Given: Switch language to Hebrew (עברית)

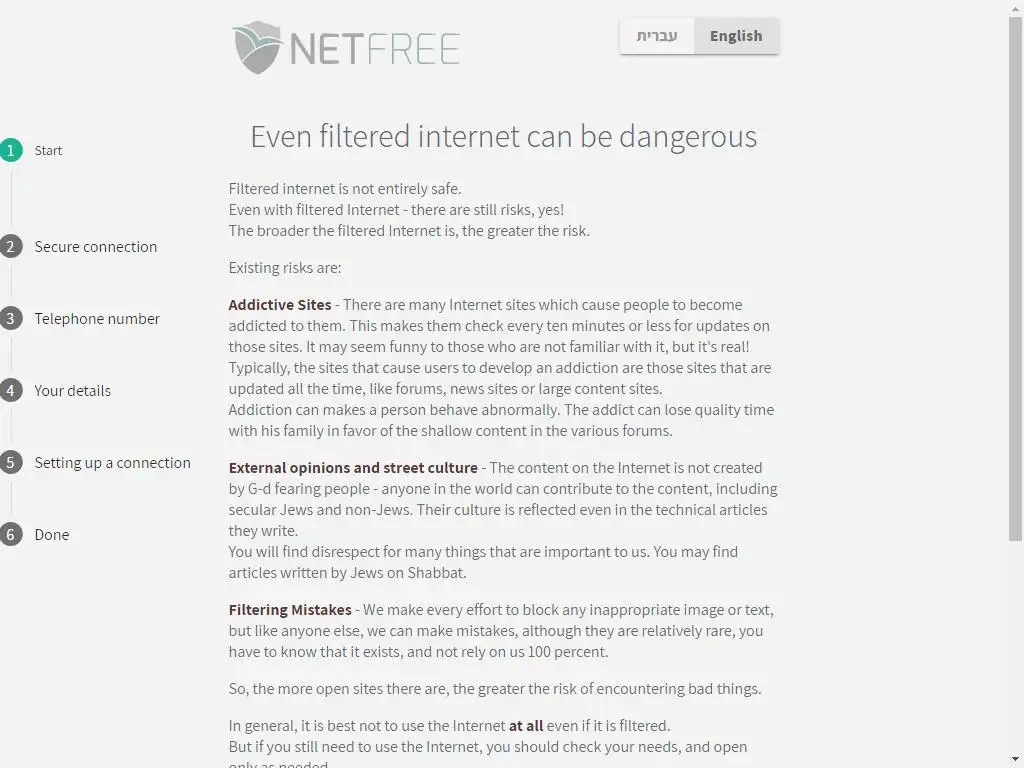Looking at the screenshot, I should [657, 36].
